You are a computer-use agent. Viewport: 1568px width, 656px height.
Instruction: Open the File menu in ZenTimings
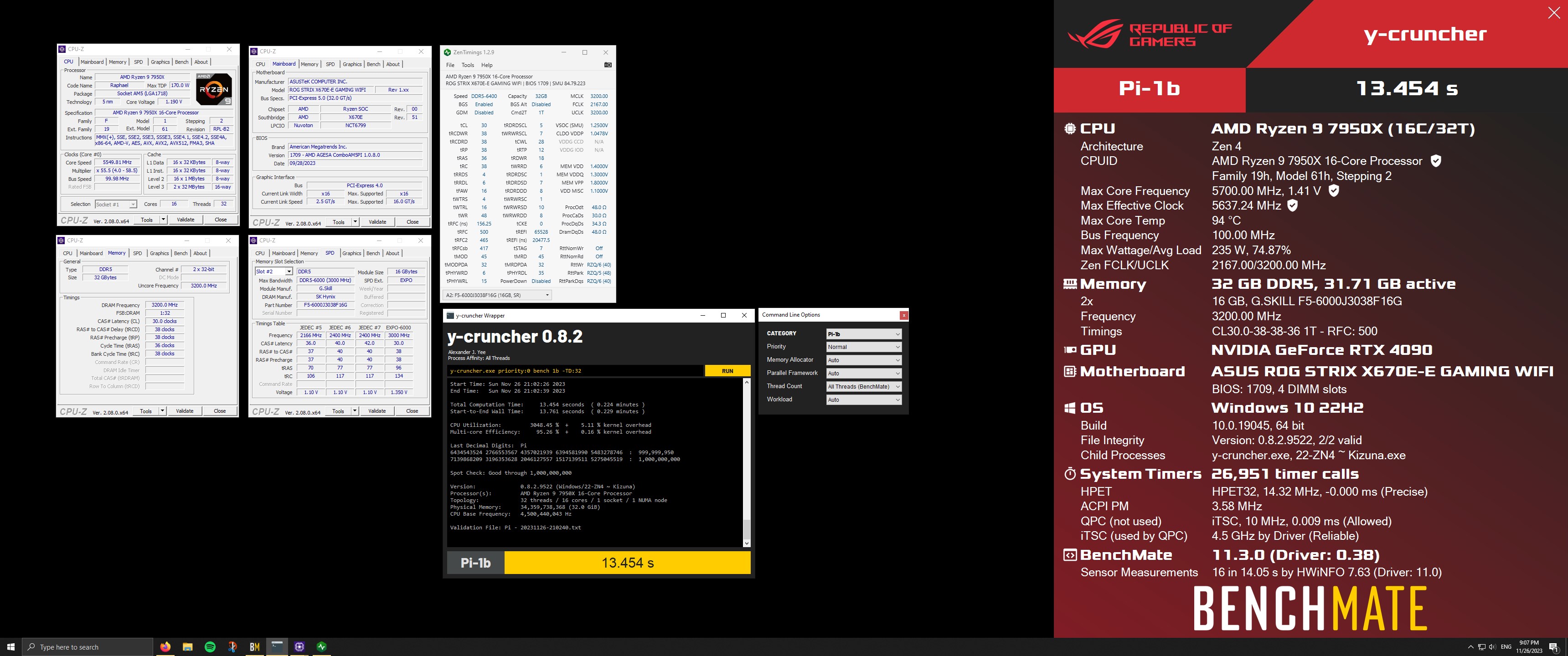(x=450, y=65)
